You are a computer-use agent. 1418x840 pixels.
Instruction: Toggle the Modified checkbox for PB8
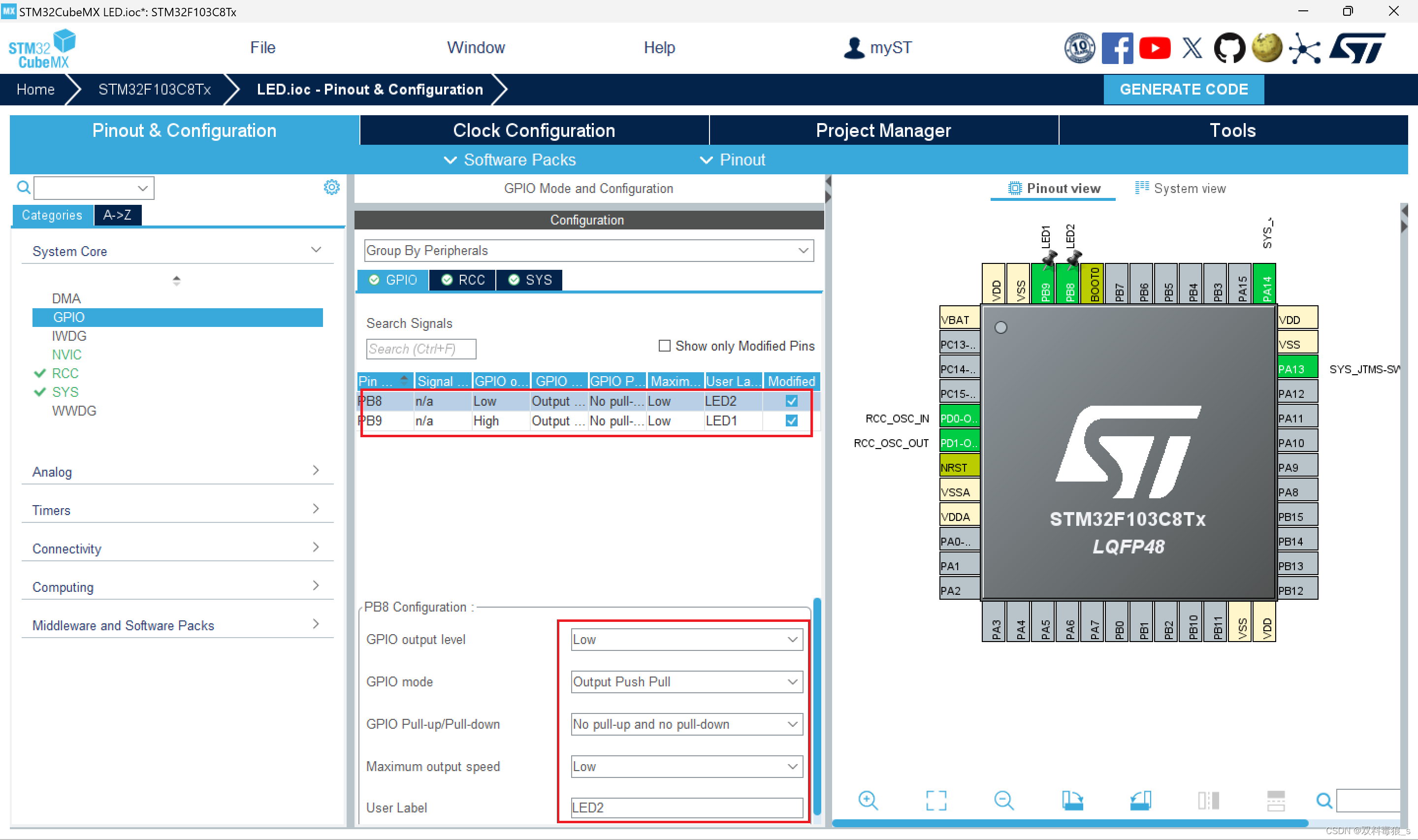coord(792,401)
